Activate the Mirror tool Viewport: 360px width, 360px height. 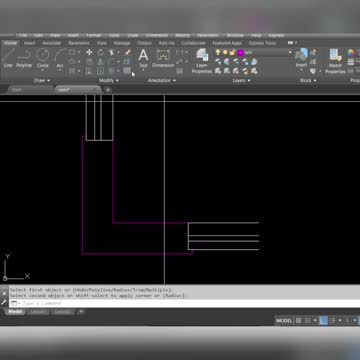[100, 62]
